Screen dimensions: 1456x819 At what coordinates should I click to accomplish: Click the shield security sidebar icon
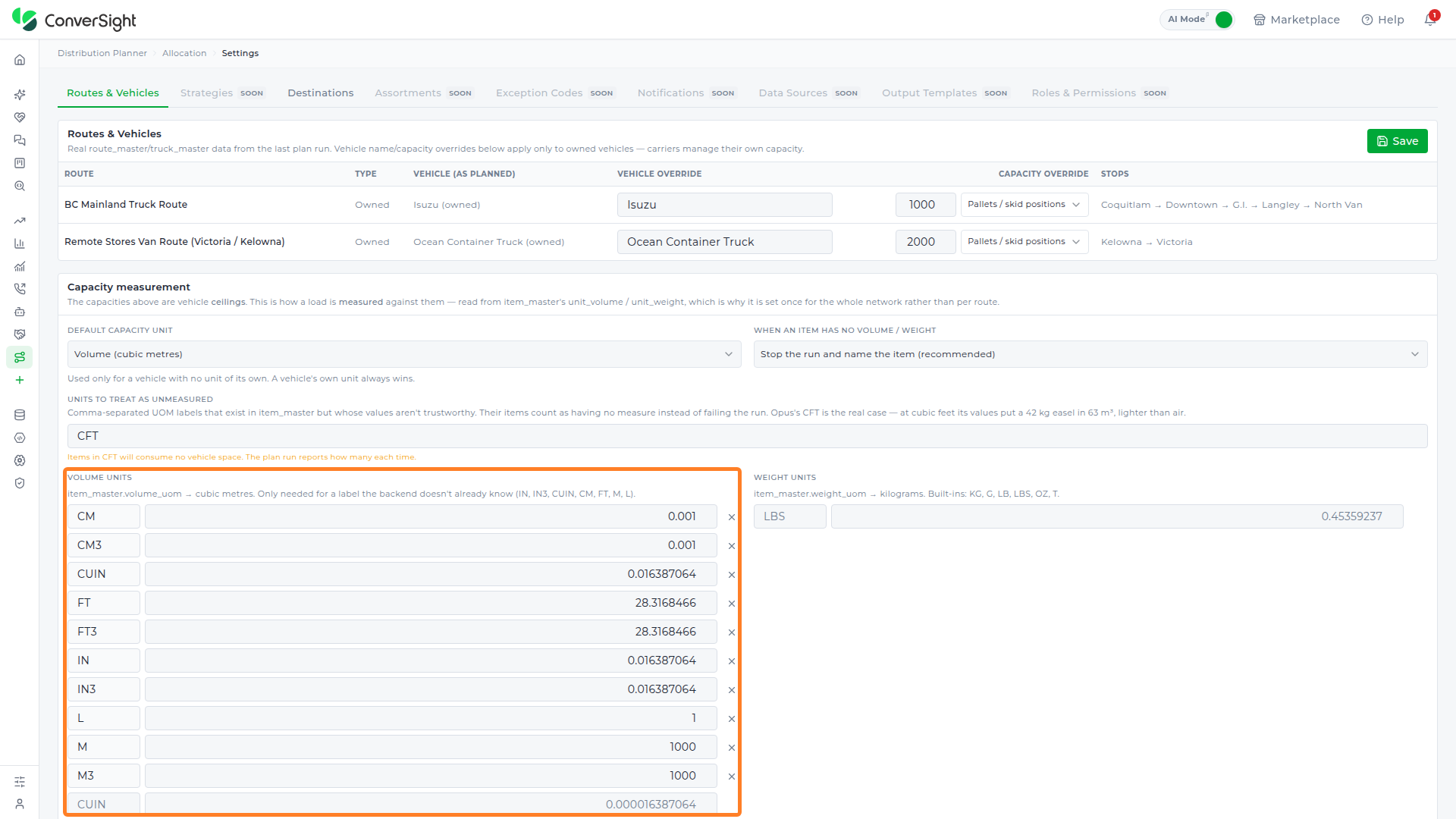pyautogui.click(x=20, y=483)
